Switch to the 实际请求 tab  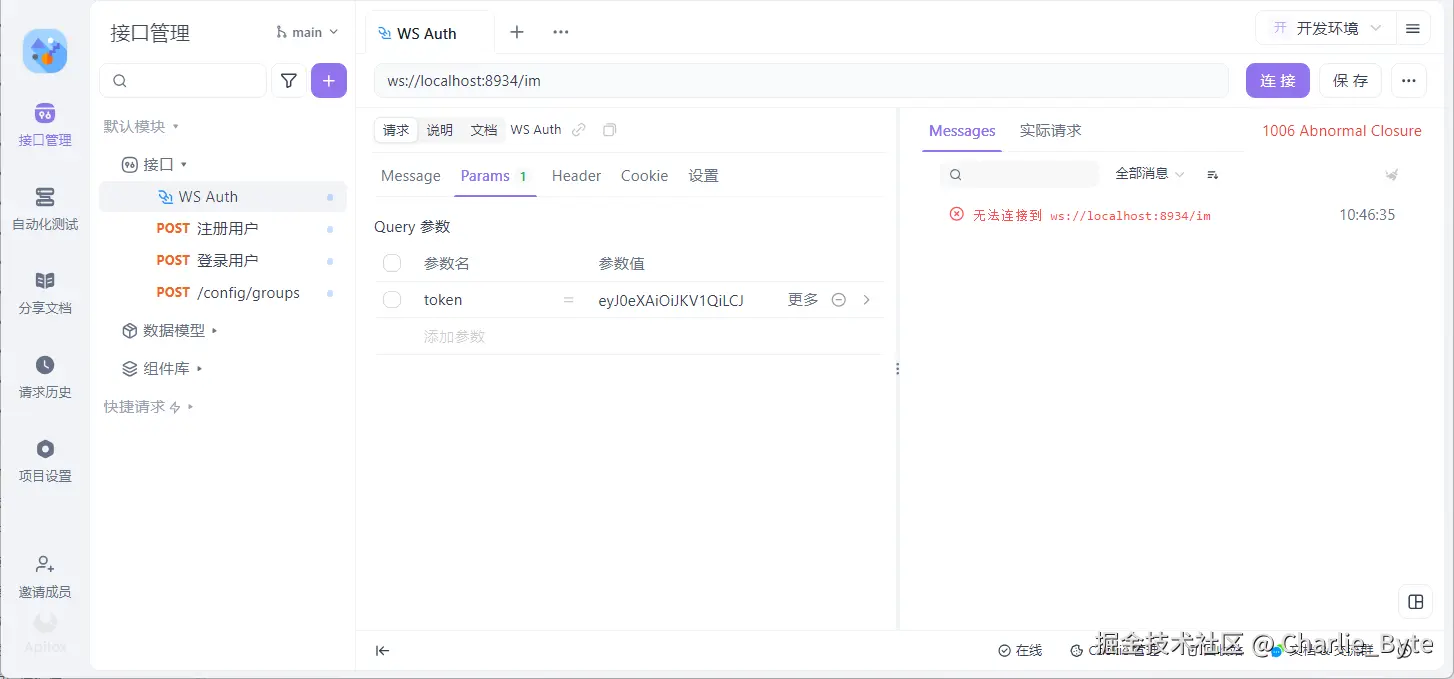1050,131
